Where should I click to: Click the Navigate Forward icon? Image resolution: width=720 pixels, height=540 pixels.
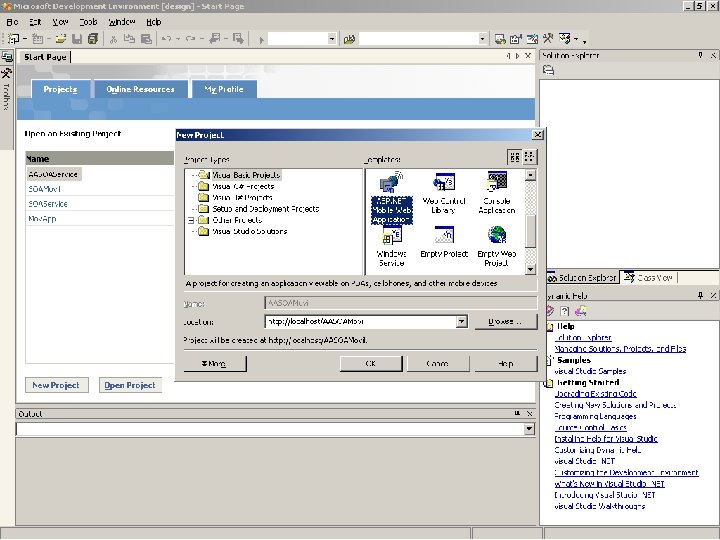(238, 39)
